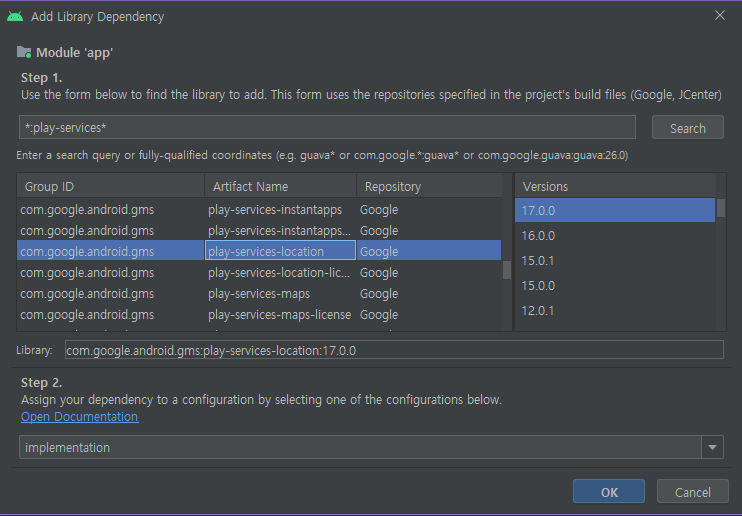Click the Library coordinates text field
This screenshot has height=516, width=742.
click(x=394, y=350)
